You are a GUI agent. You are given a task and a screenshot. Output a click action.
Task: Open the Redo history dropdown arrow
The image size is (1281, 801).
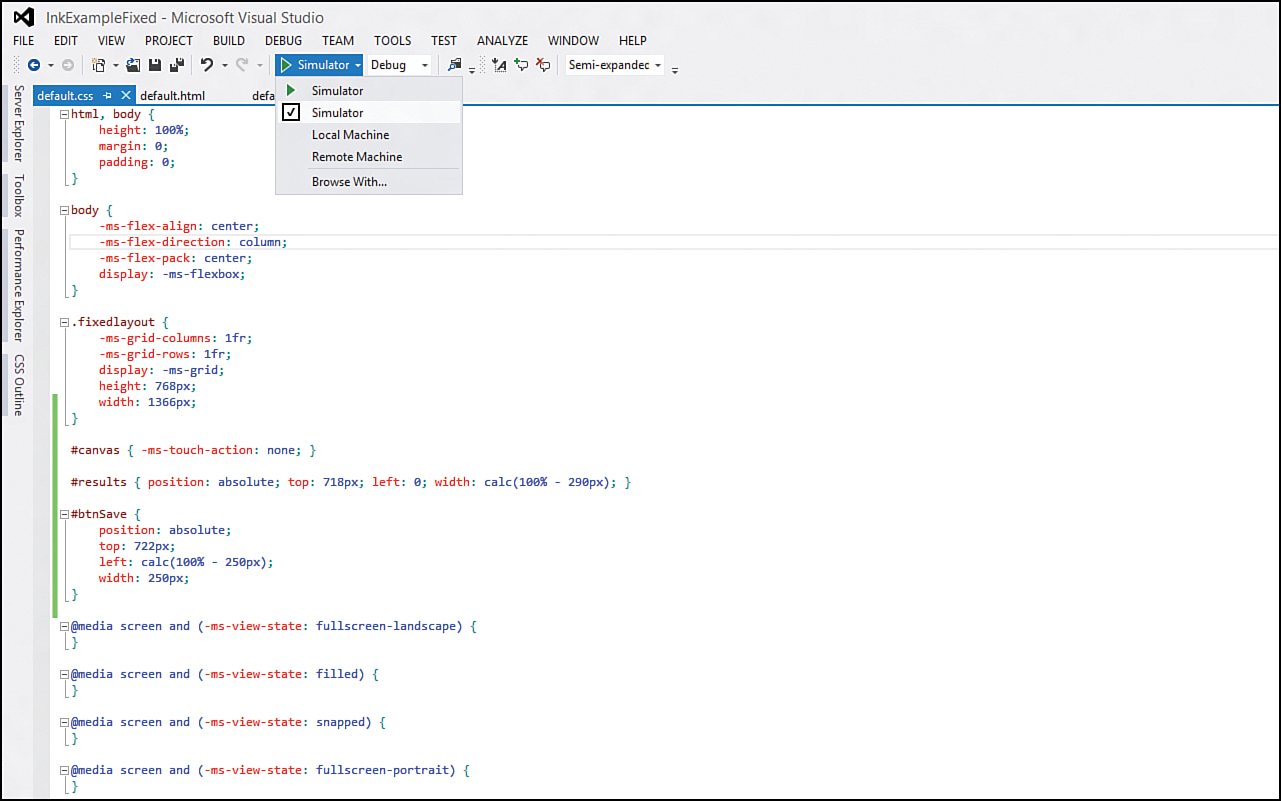(x=259, y=65)
